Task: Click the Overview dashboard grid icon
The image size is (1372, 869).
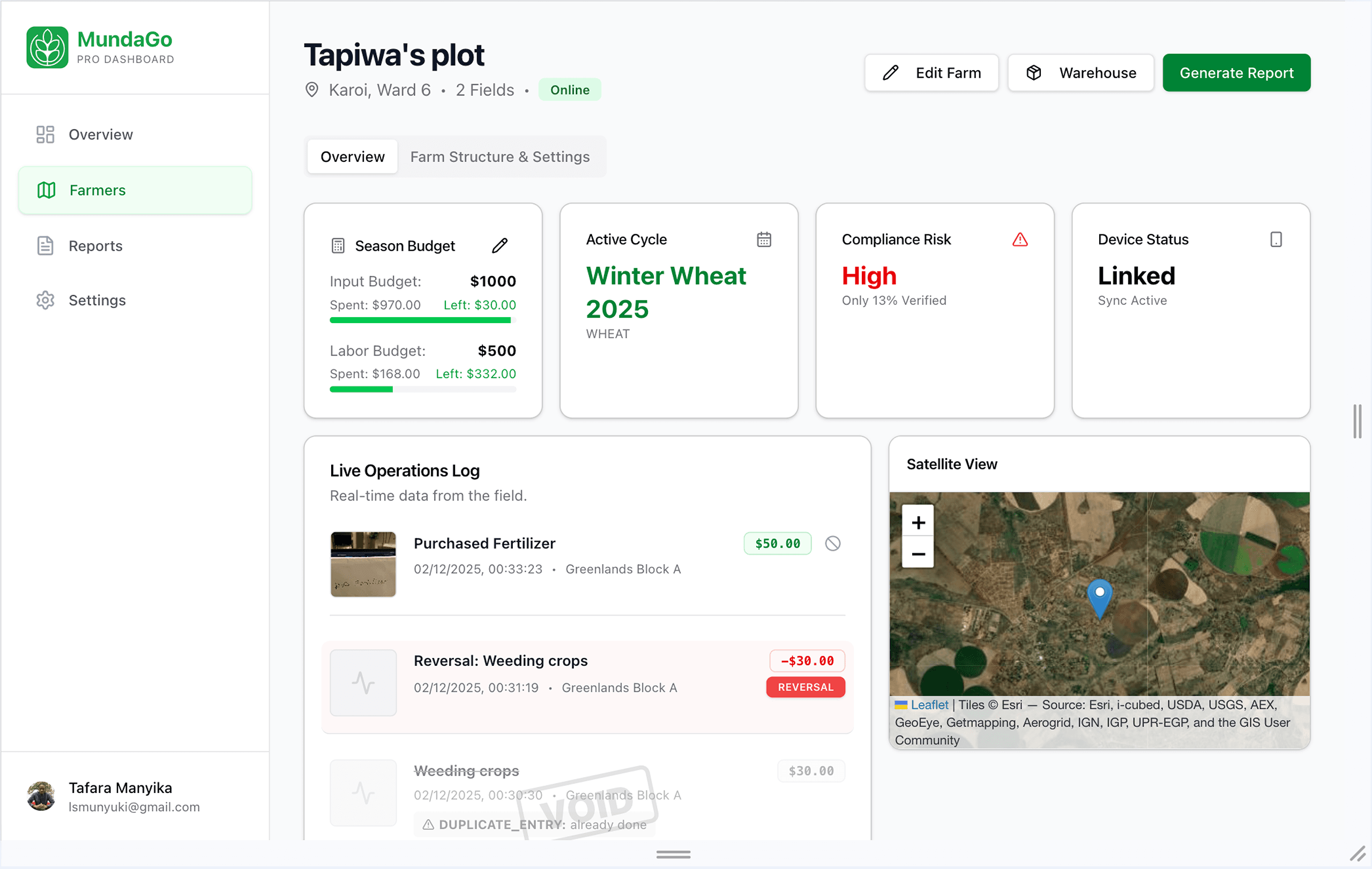Action: point(45,134)
